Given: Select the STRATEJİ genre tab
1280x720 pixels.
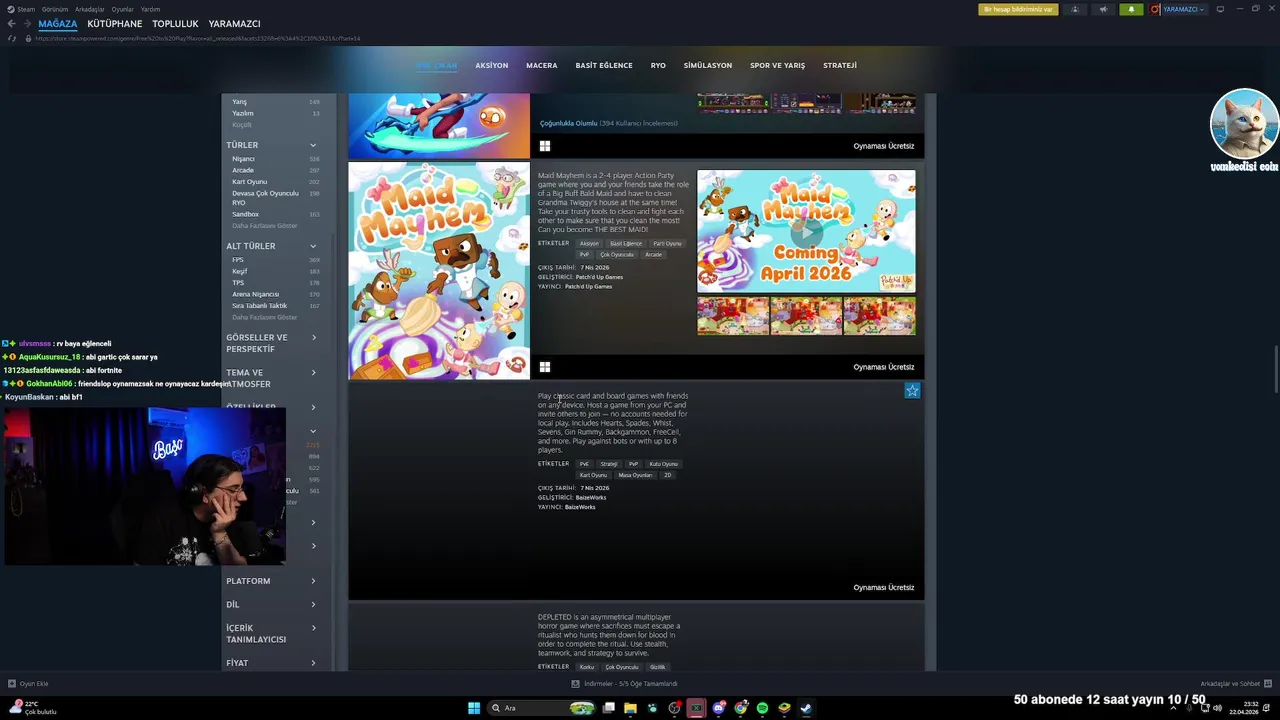Looking at the screenshot, I should (x=840, y=65).
